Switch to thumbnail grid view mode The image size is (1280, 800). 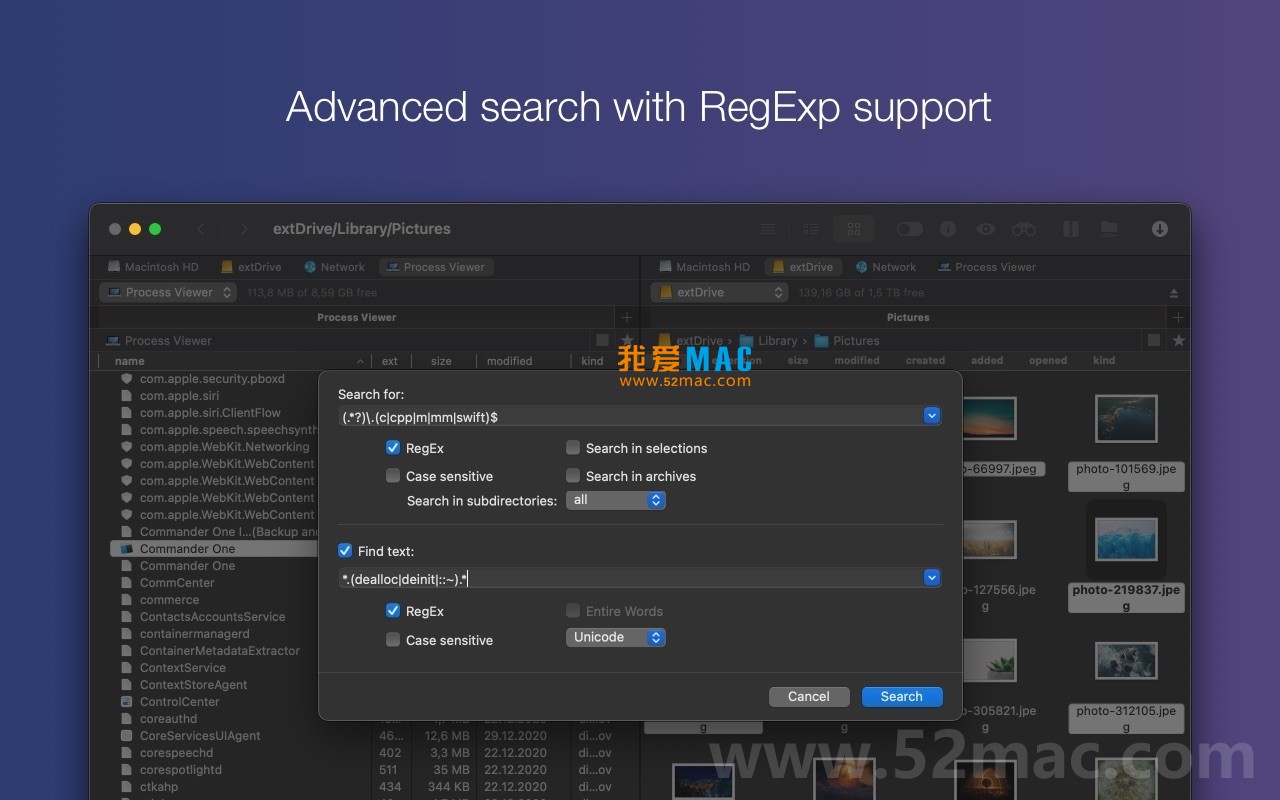pos(853,229)
